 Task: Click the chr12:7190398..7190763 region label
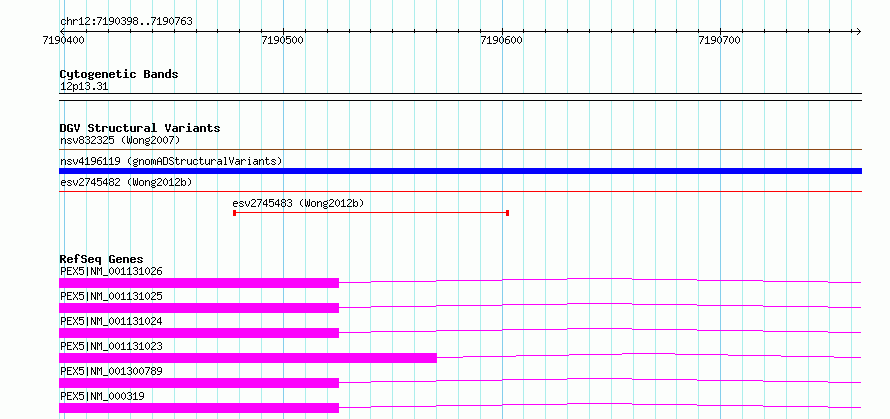[x=127, y=22]
